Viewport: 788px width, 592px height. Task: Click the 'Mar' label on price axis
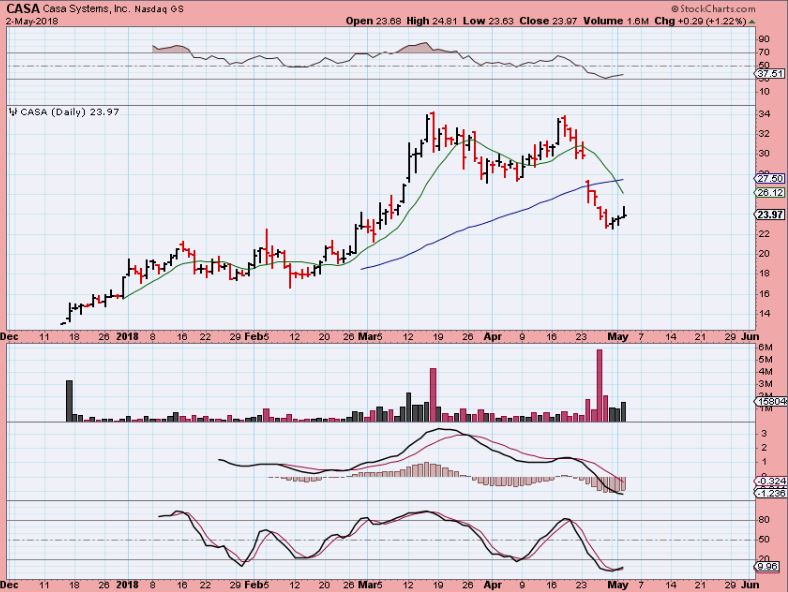366,337
